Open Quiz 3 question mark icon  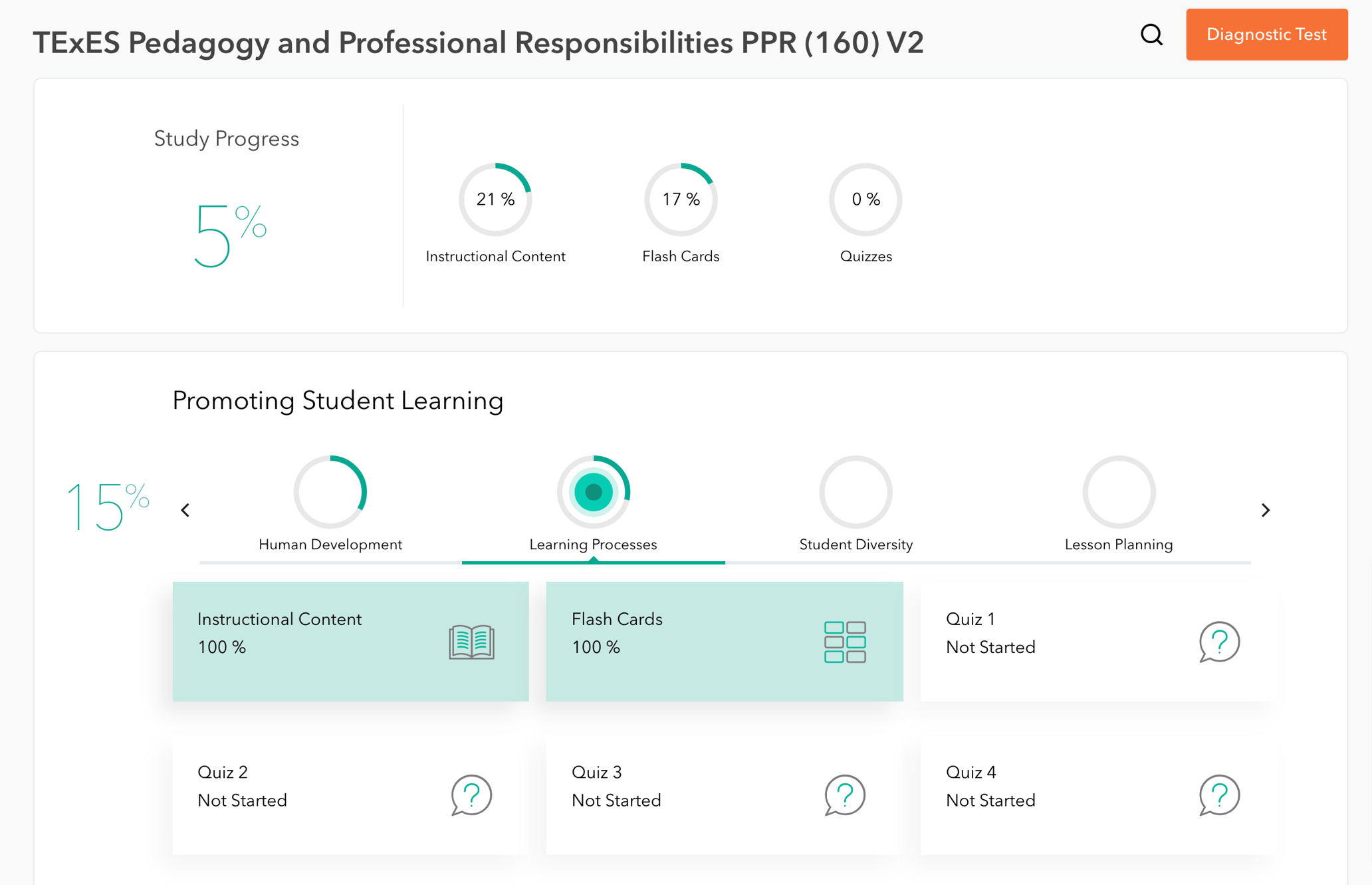click(x=844, y=795)
